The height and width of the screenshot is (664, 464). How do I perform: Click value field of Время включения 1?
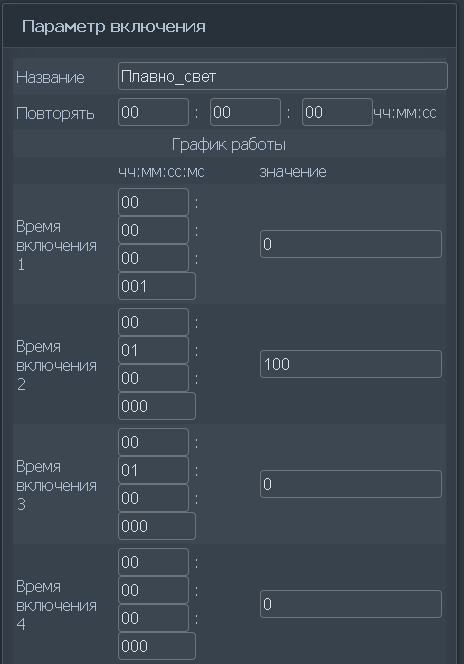pyautogui.click(x=351, y=244)
